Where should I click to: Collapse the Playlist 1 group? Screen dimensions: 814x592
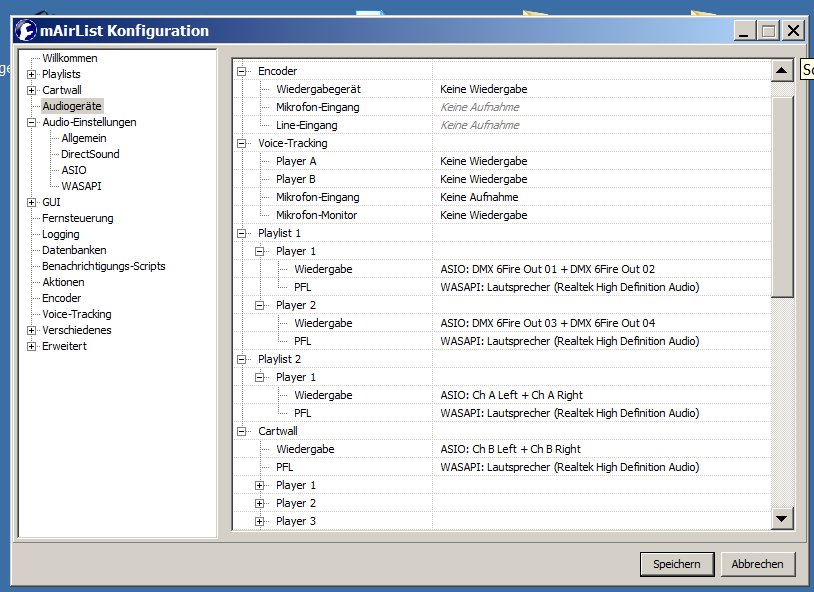(x=241, y=234)
